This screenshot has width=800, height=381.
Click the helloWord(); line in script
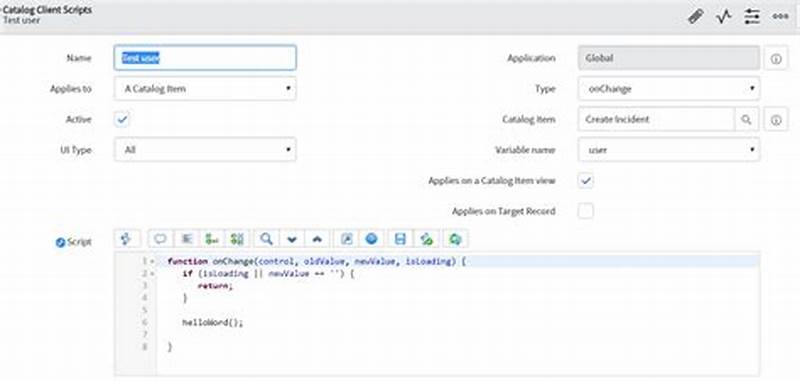213,322
